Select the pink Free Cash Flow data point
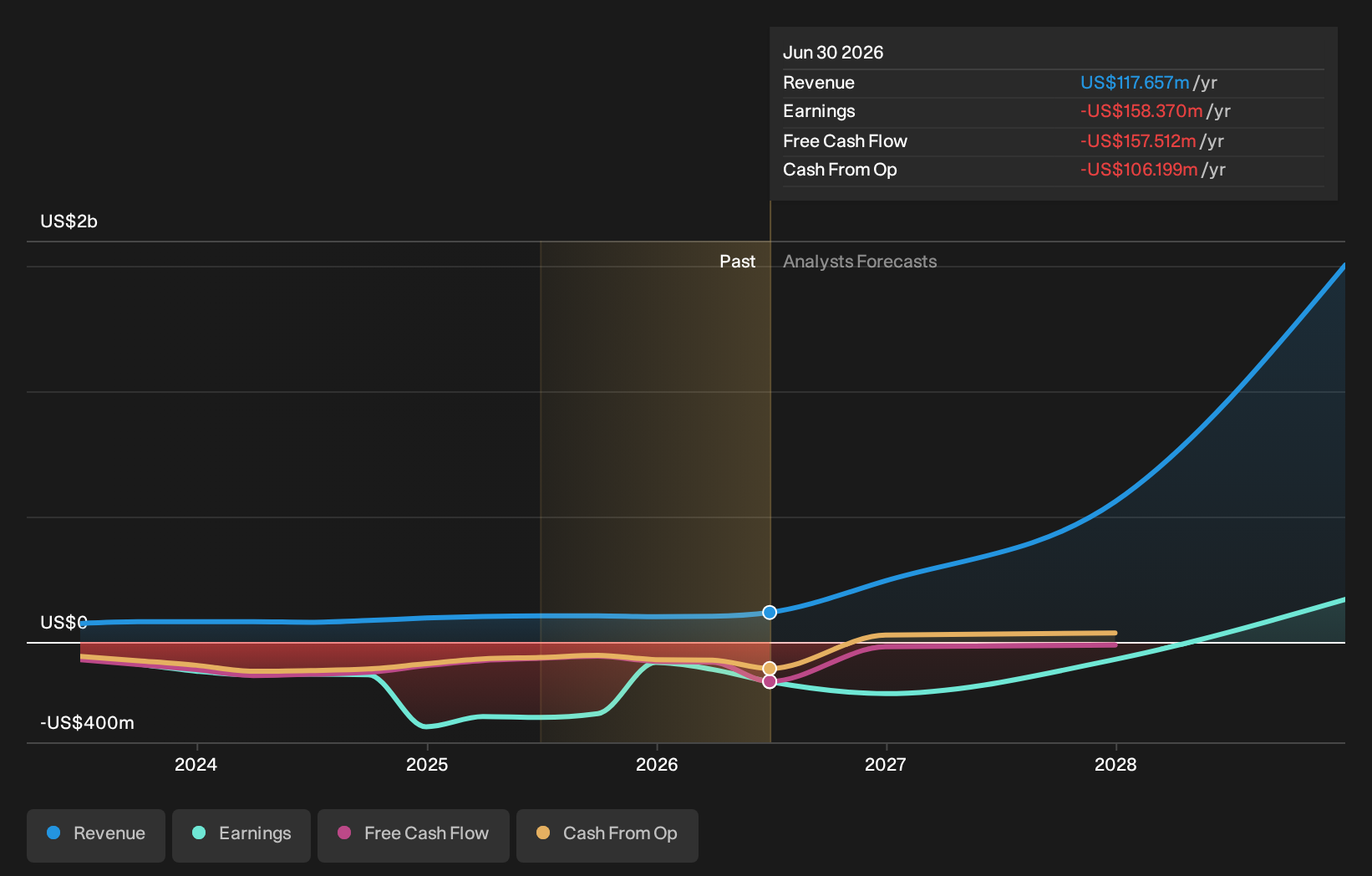Screen dimensions: 1372x876 770,682
